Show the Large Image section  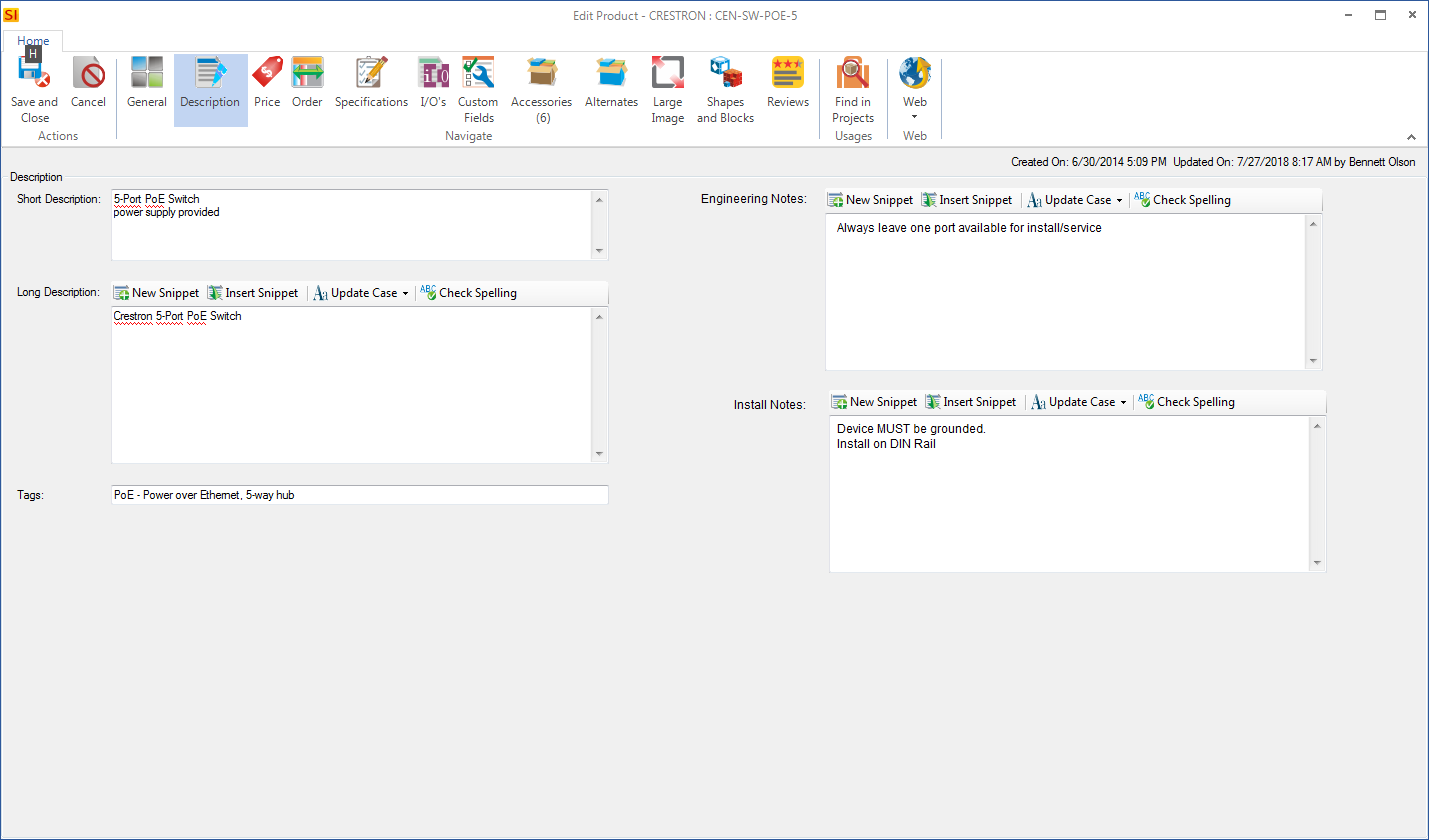point(667,90)
